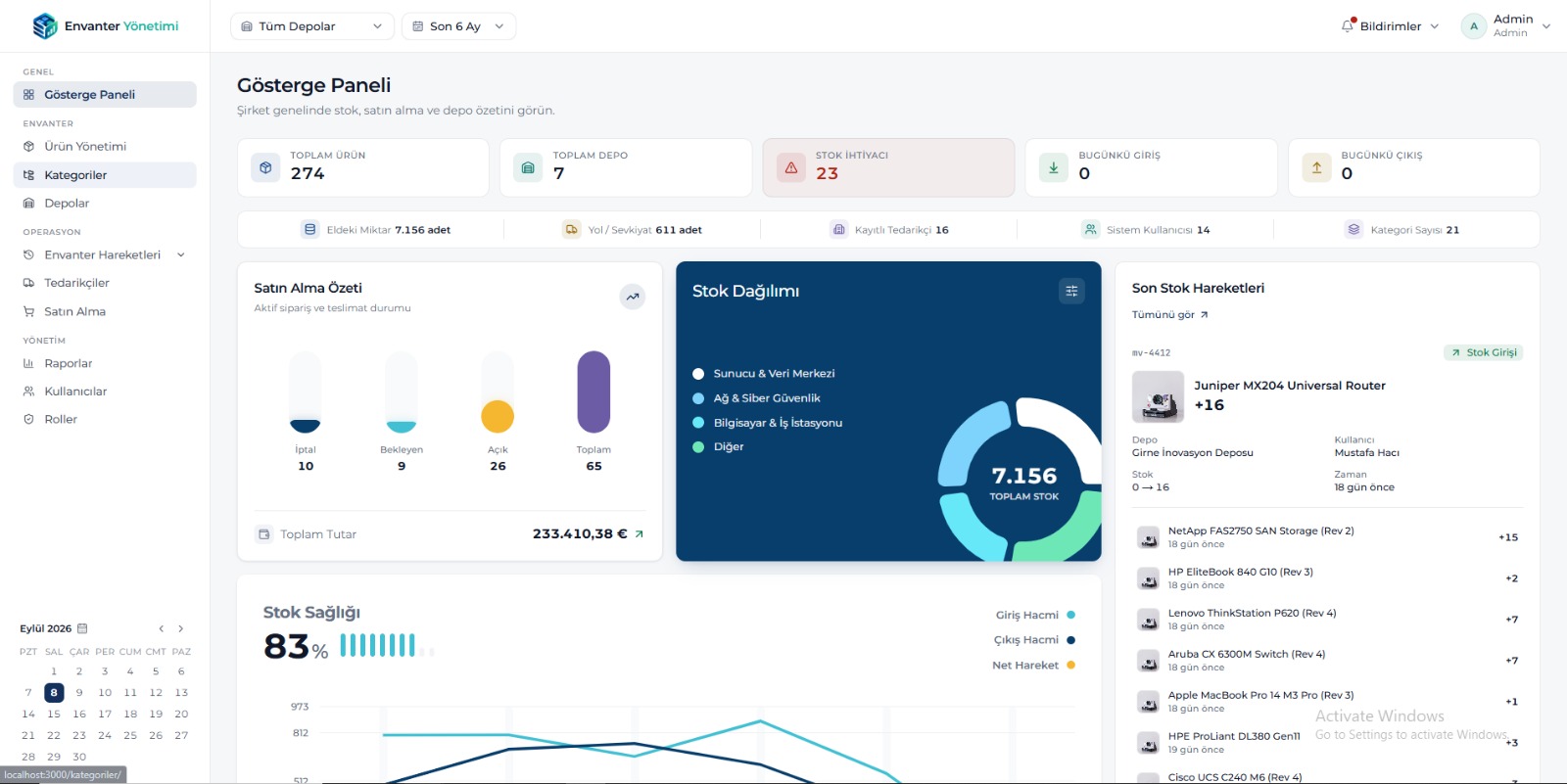Open Depolar in sidebar
The height and width of the screenshot is (784, 1567).
pos(105,204)
